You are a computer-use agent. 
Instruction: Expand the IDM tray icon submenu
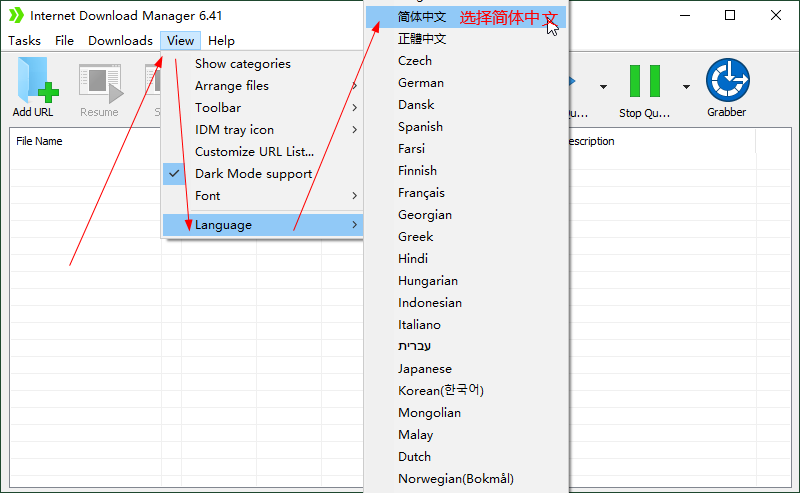(263, 130)
